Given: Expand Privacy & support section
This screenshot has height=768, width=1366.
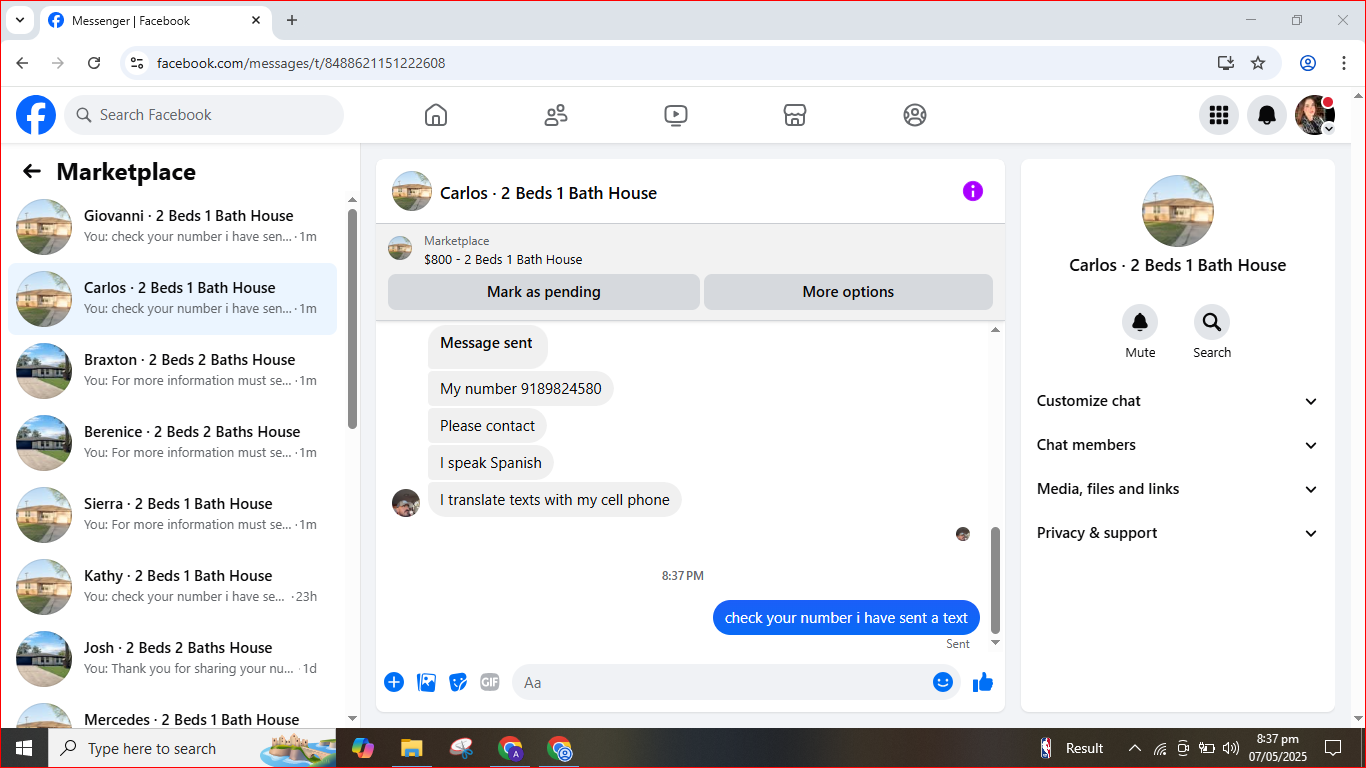Looking at the screenshot, I should click(x=1178, y=533).
